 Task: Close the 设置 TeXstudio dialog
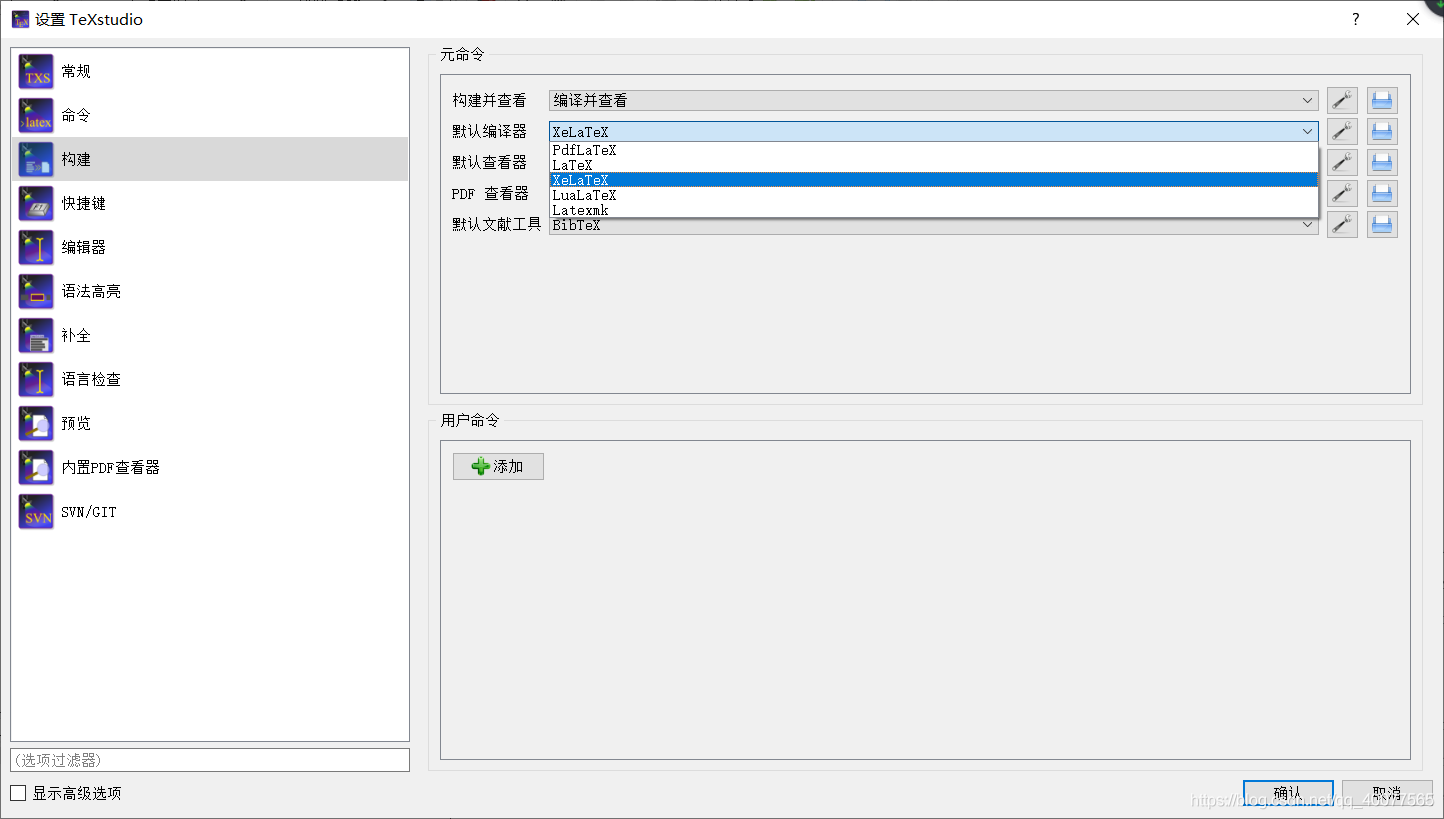(1413, 19)
